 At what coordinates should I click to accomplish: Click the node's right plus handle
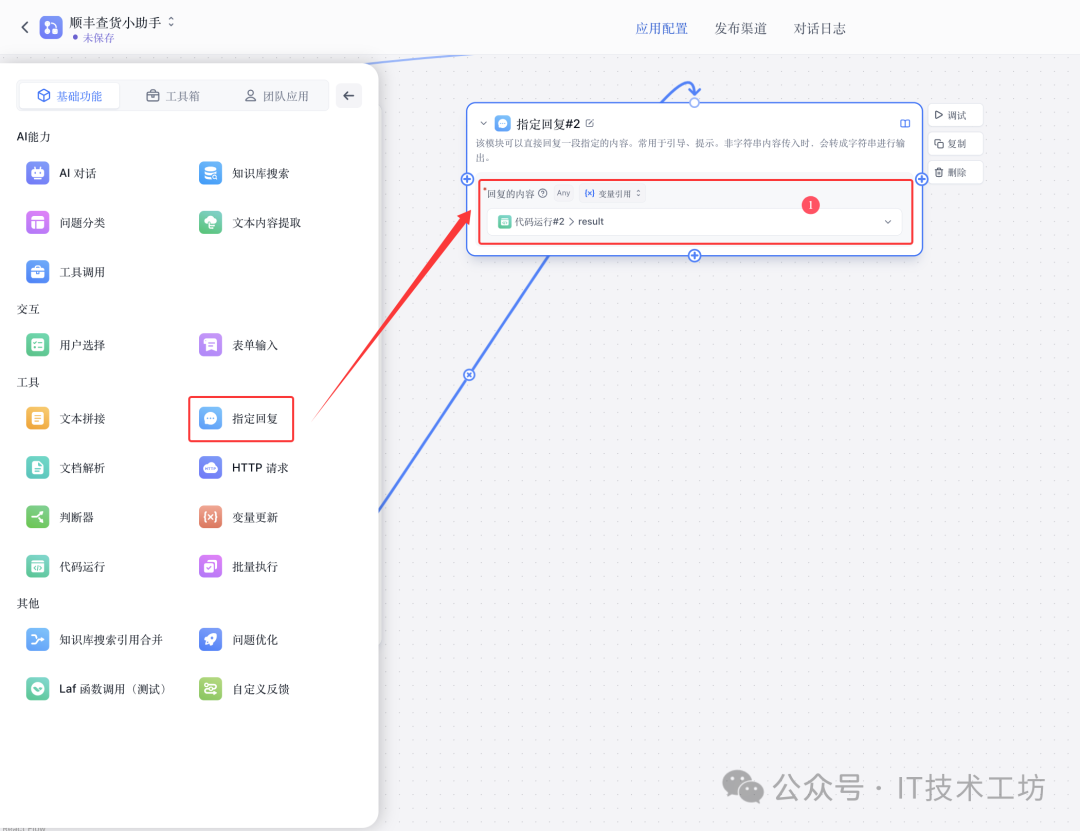[922, 179]
